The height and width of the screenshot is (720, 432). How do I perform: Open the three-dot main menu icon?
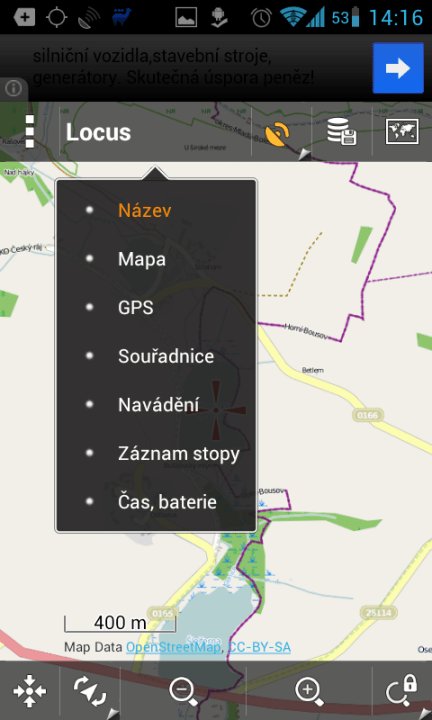[29, 132]
